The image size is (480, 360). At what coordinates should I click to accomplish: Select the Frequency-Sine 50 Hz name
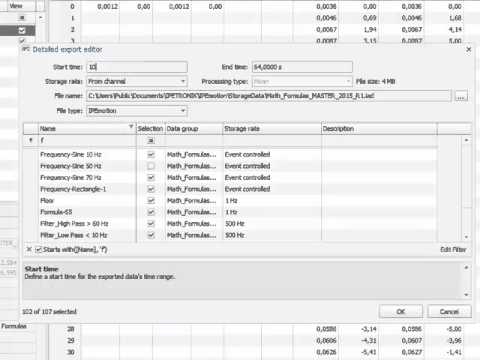(x=71, y=166)
